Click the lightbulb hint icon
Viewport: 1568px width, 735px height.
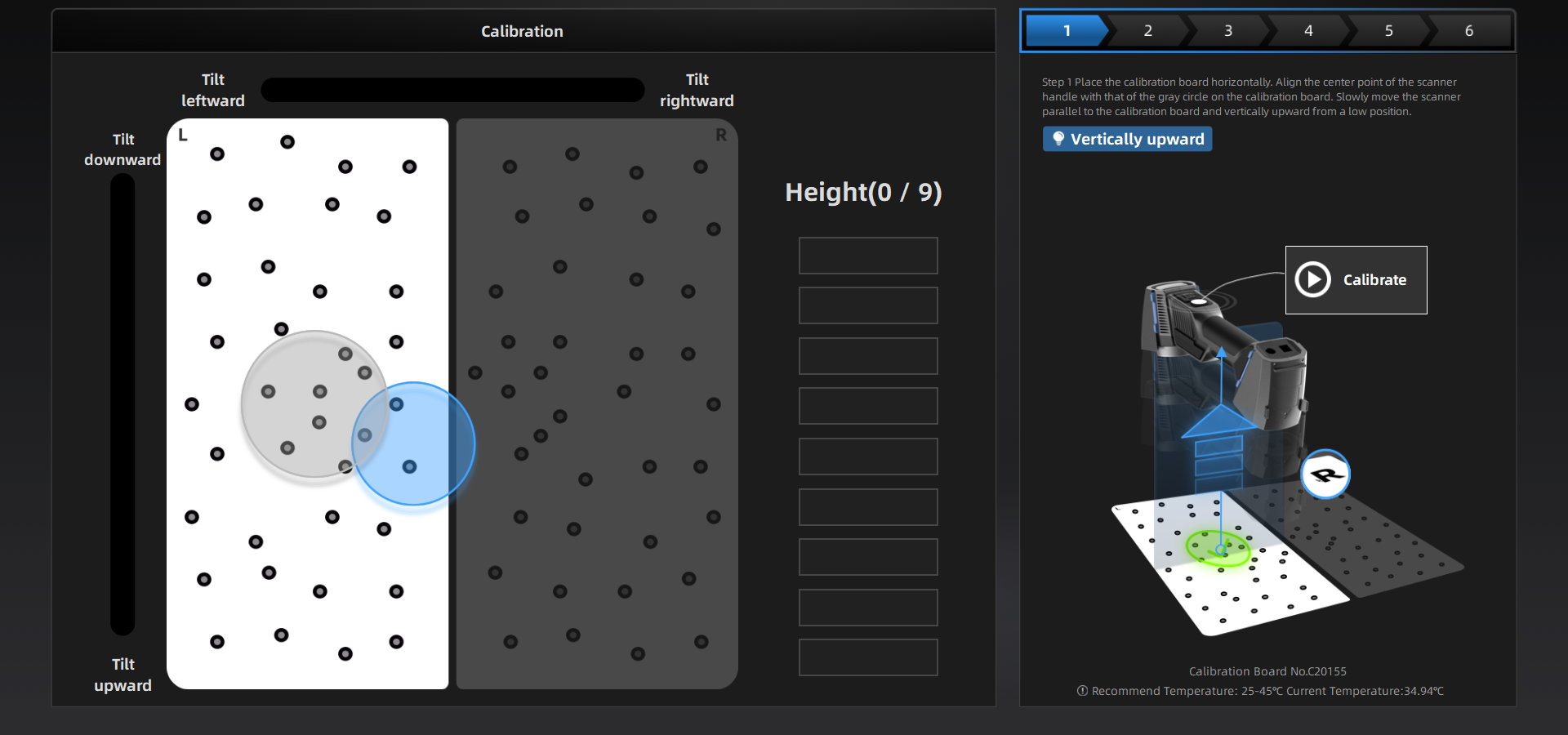[1058, 139]
